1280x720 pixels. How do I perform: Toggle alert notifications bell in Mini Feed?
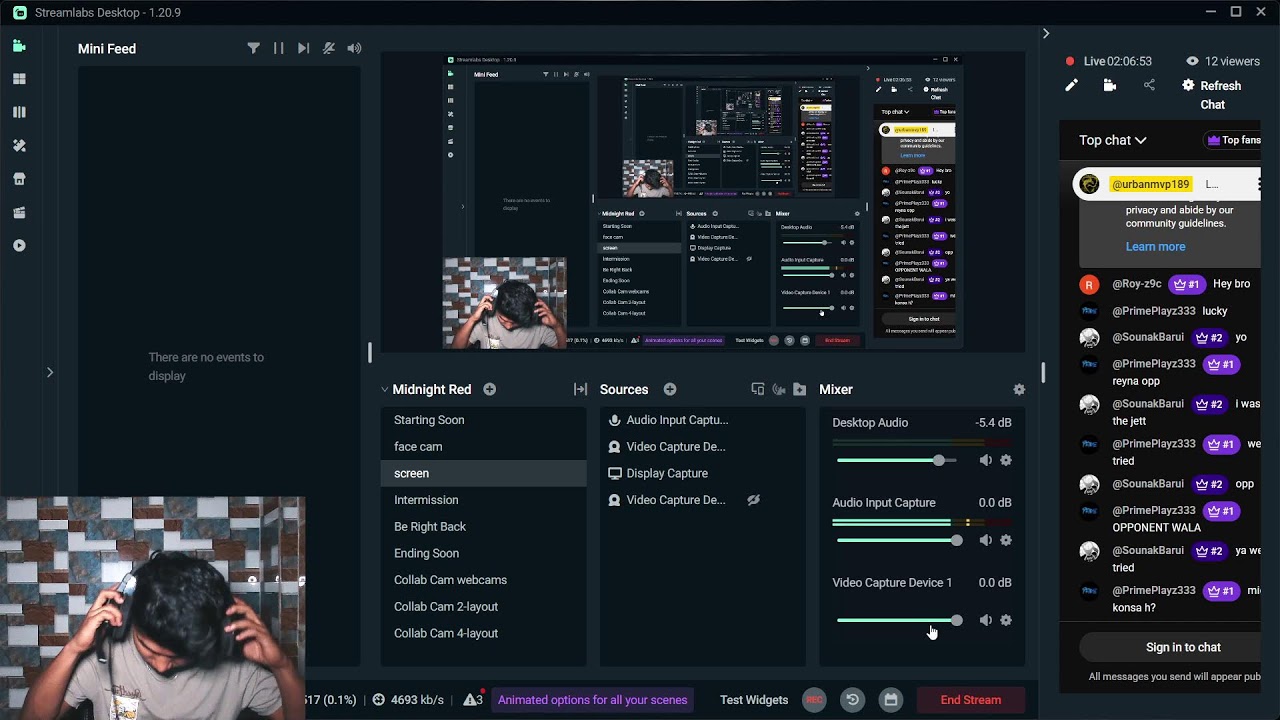pos(329,48)
